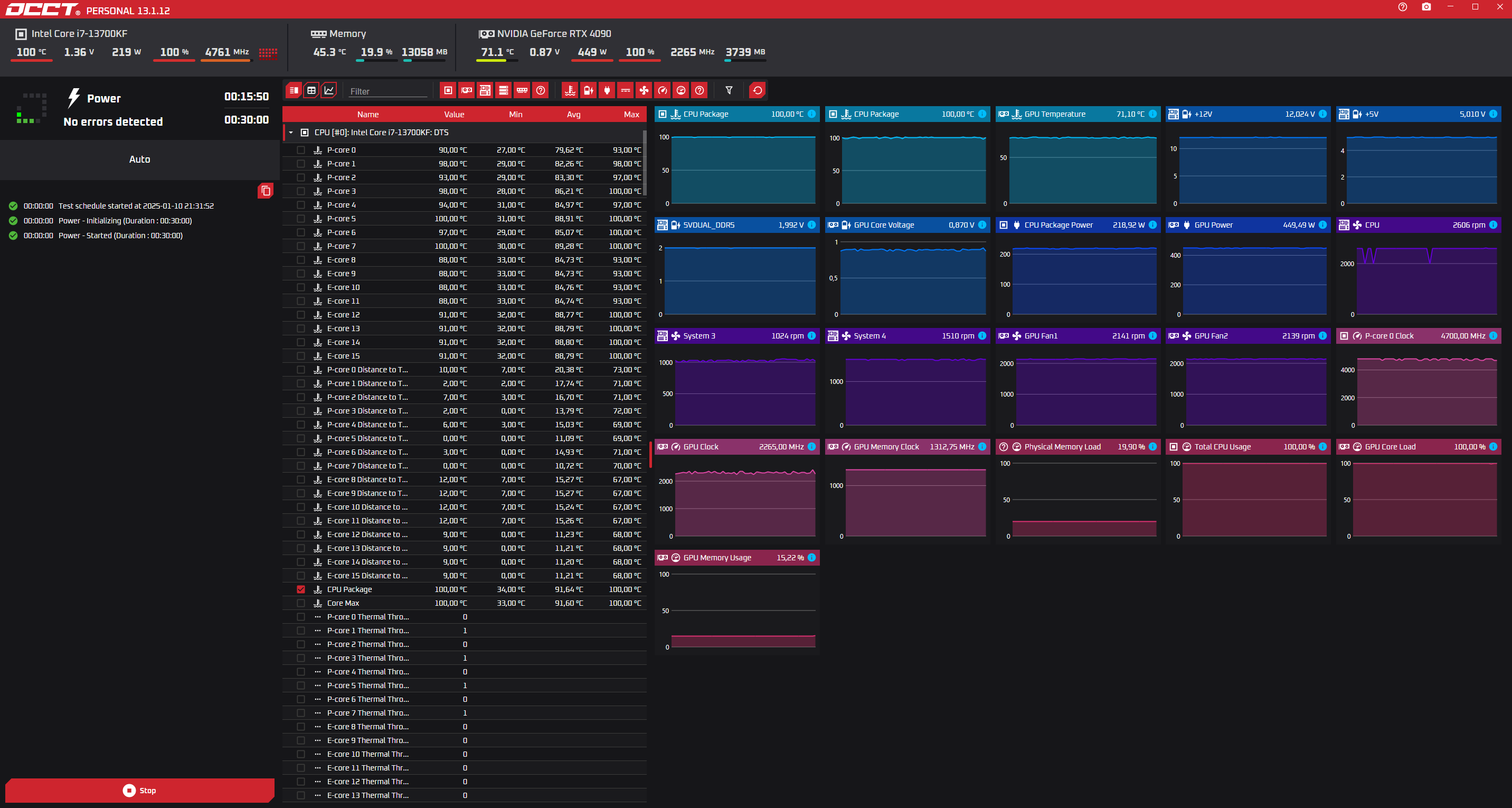Click the GPU device filter icon
Screen dimensions: 1512x808
point(466,90)
